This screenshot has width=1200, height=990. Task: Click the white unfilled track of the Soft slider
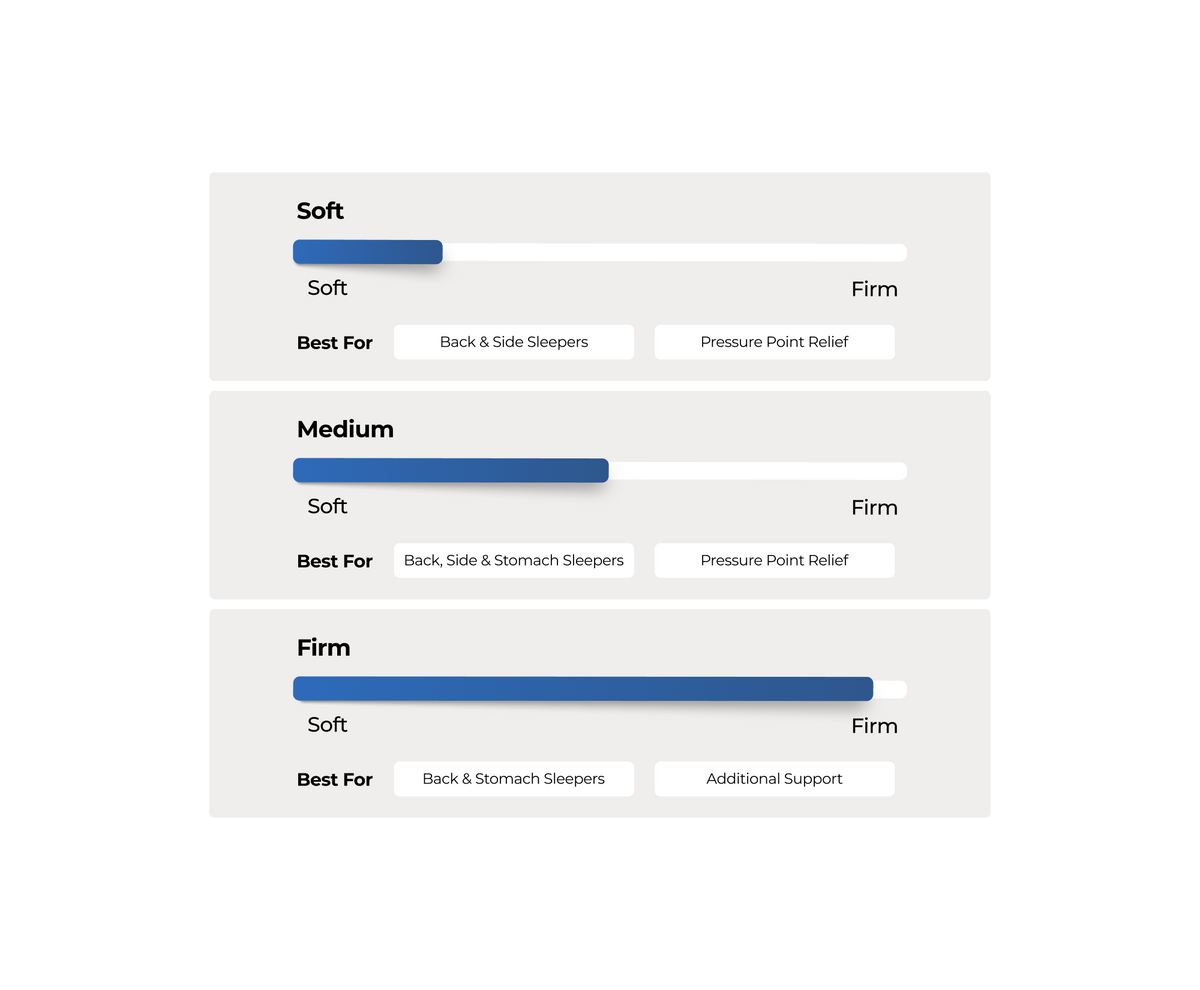point(675,252)
